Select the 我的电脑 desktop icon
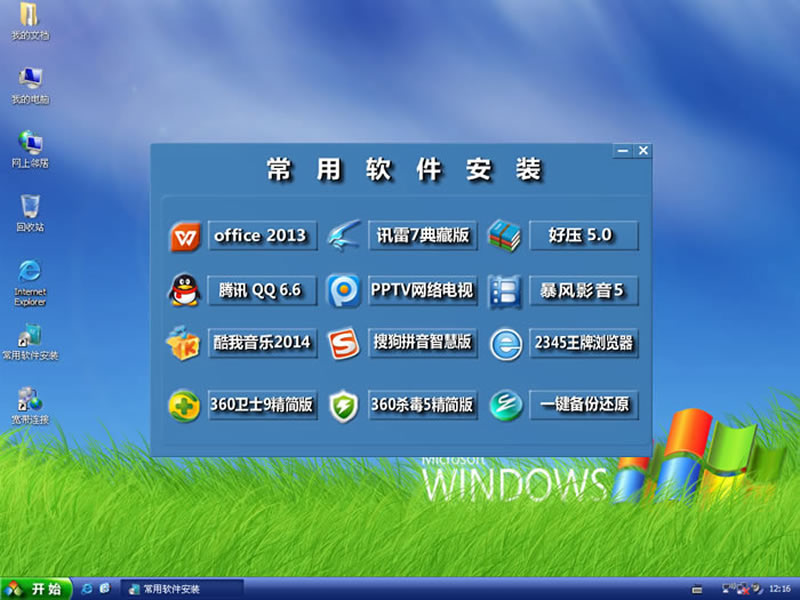 (x=30, y=86)
